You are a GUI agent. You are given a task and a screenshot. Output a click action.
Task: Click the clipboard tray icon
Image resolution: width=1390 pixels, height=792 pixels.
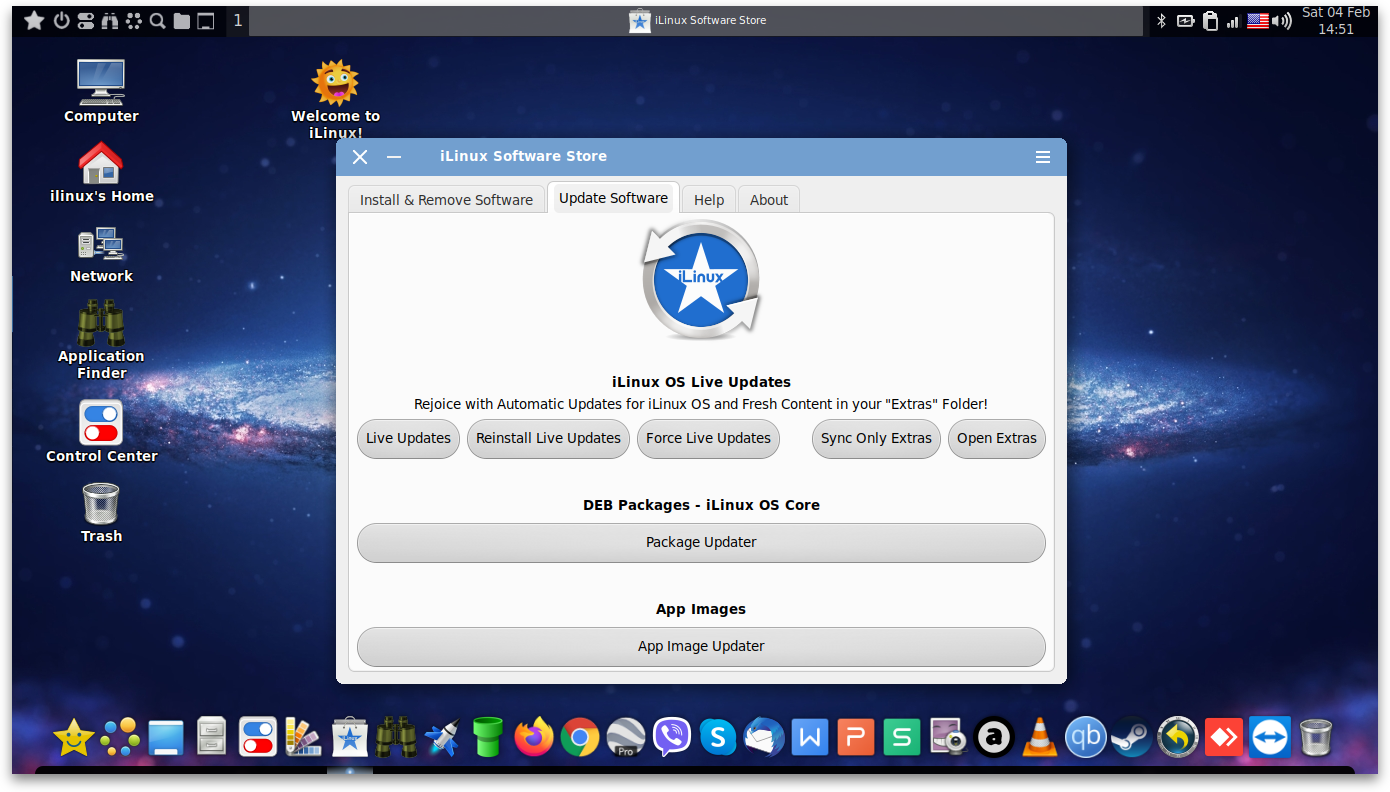1210,20
